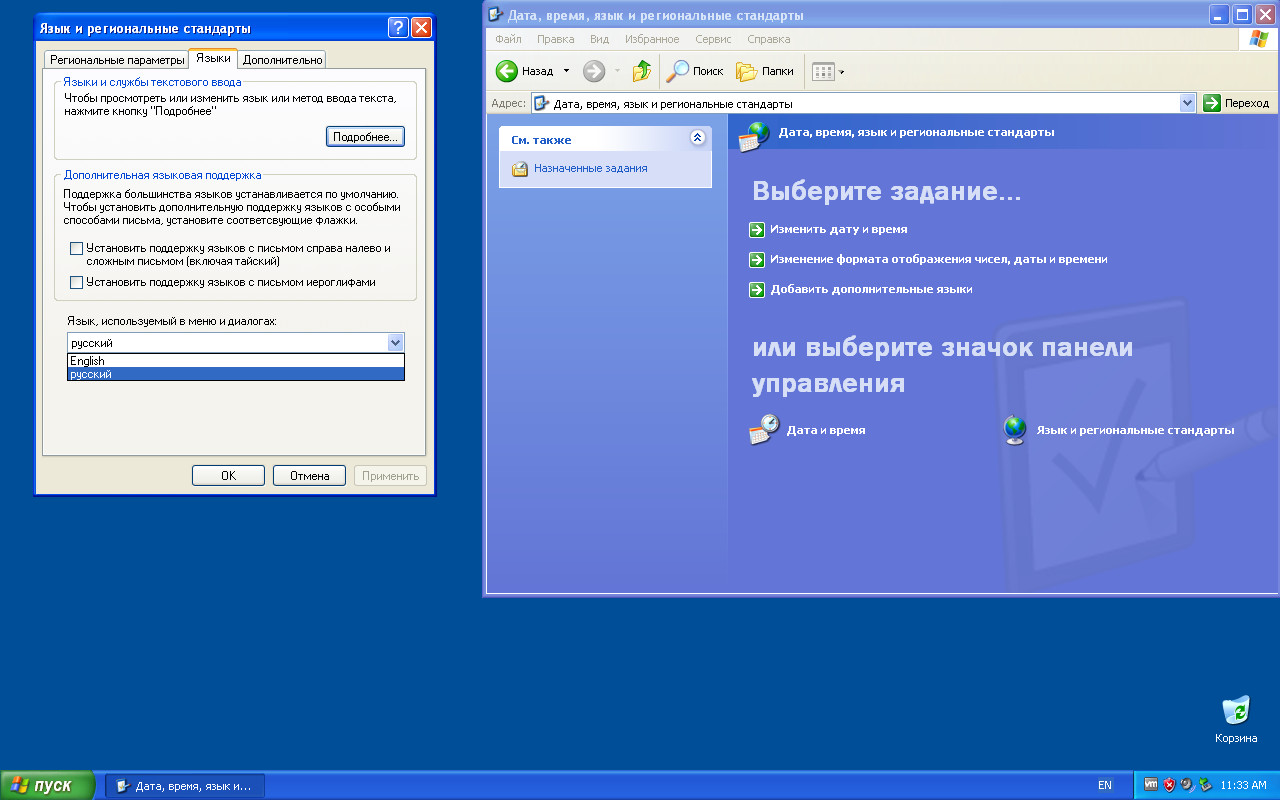Click the EN language bar indicator
1280x800 pixels.
[x=1105, y=785]
